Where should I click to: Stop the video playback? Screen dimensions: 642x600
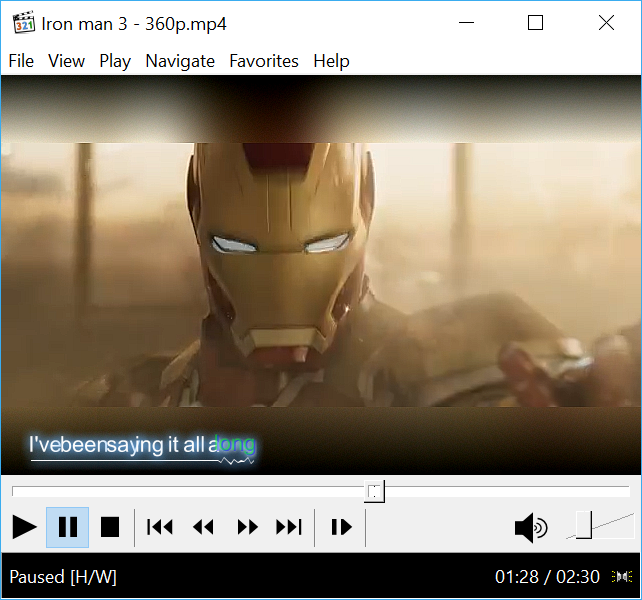[110, 527]
